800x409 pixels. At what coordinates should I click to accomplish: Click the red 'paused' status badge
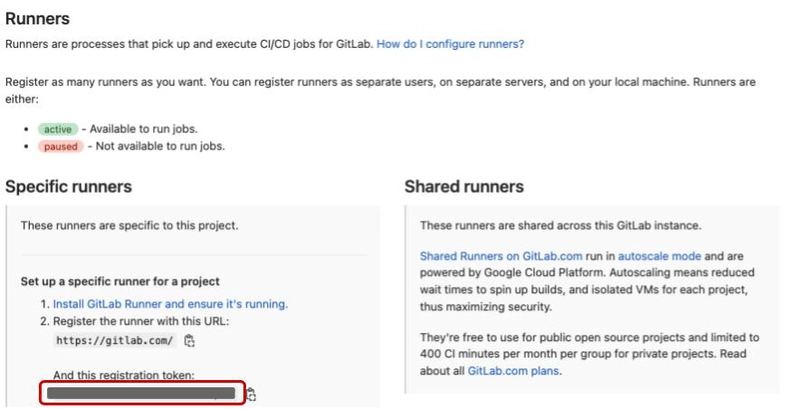[x=60, y=146]
